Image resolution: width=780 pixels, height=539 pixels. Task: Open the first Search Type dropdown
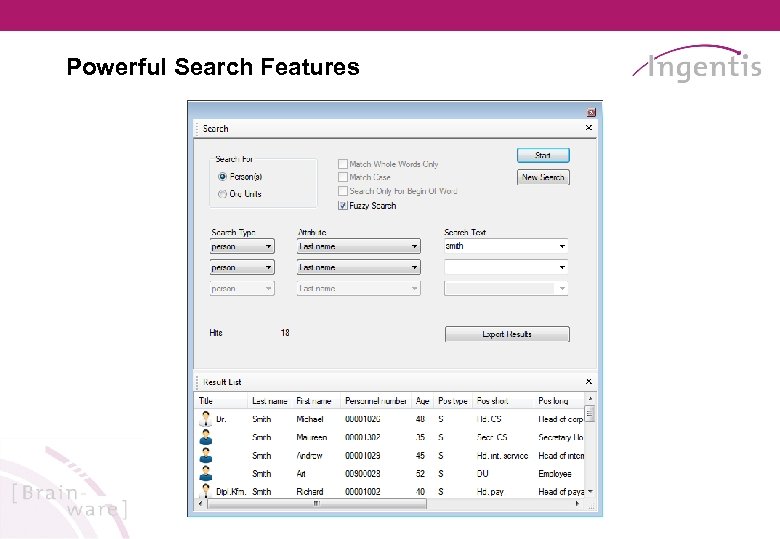click(x=242, y=247)
